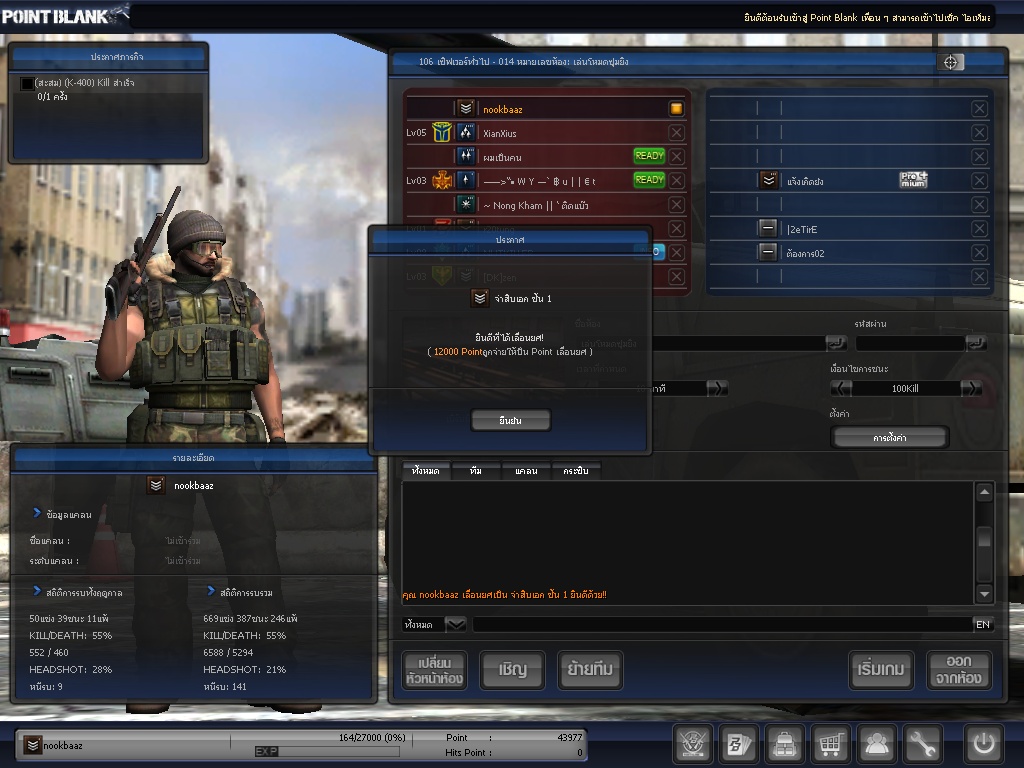1024x768 pixels.
Task: Click the rank chevron icon in ประกาศ dialog
Action: 480,298
